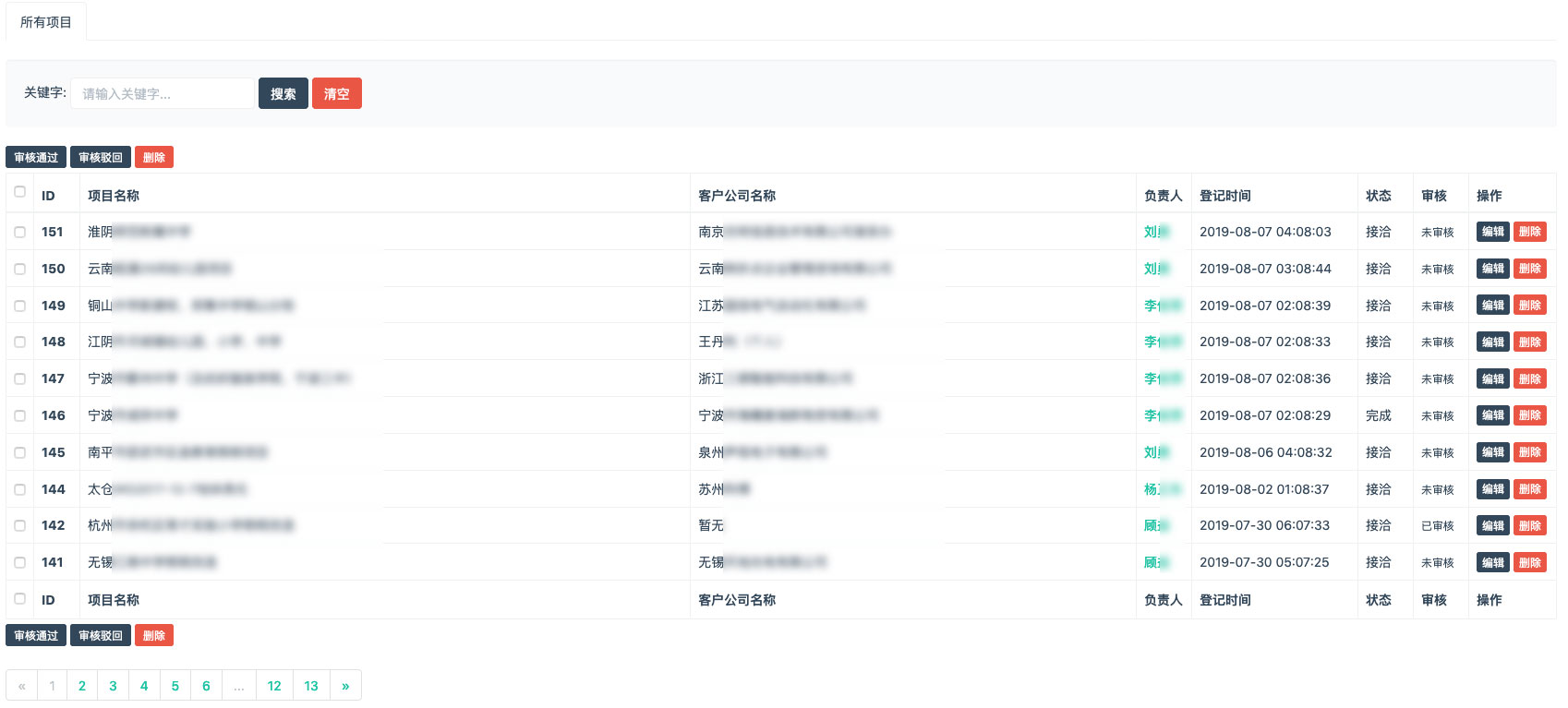This screenshot has height=708, width=1568.
Task: Delete project 150 using its 删除 button
Action: (1529, 269)
